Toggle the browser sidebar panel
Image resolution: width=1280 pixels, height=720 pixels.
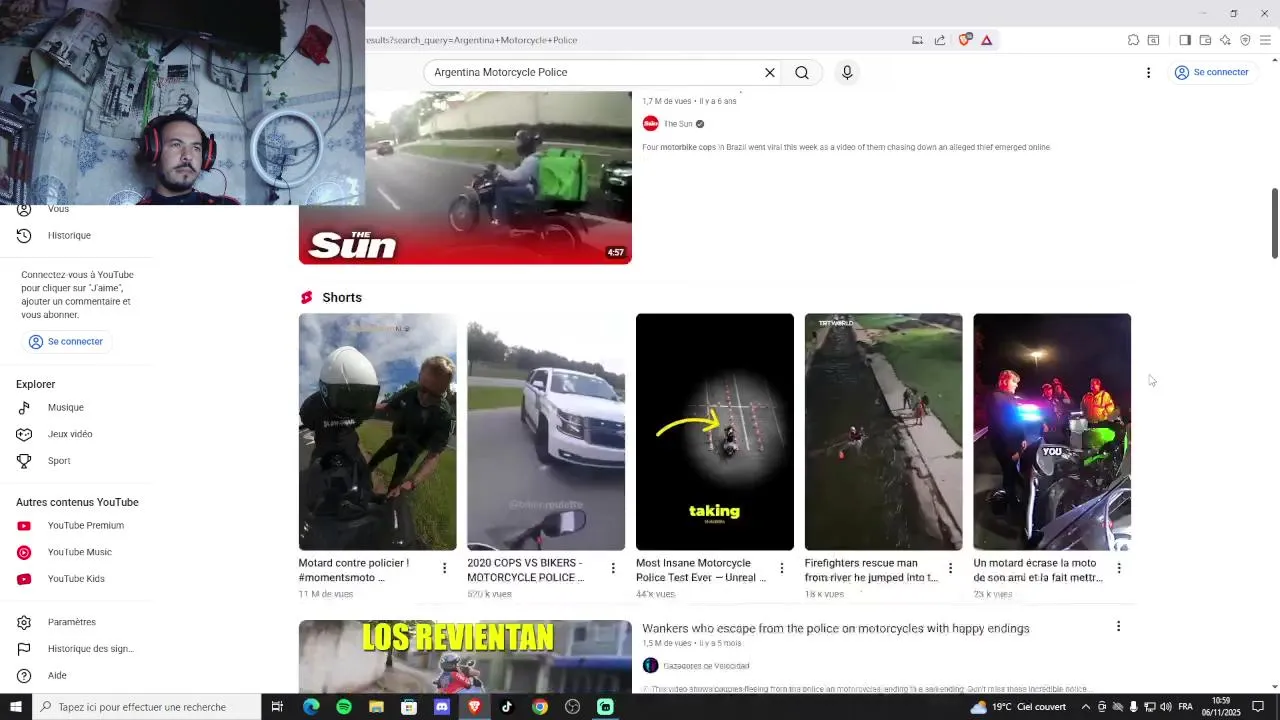tap(1185, 40)
